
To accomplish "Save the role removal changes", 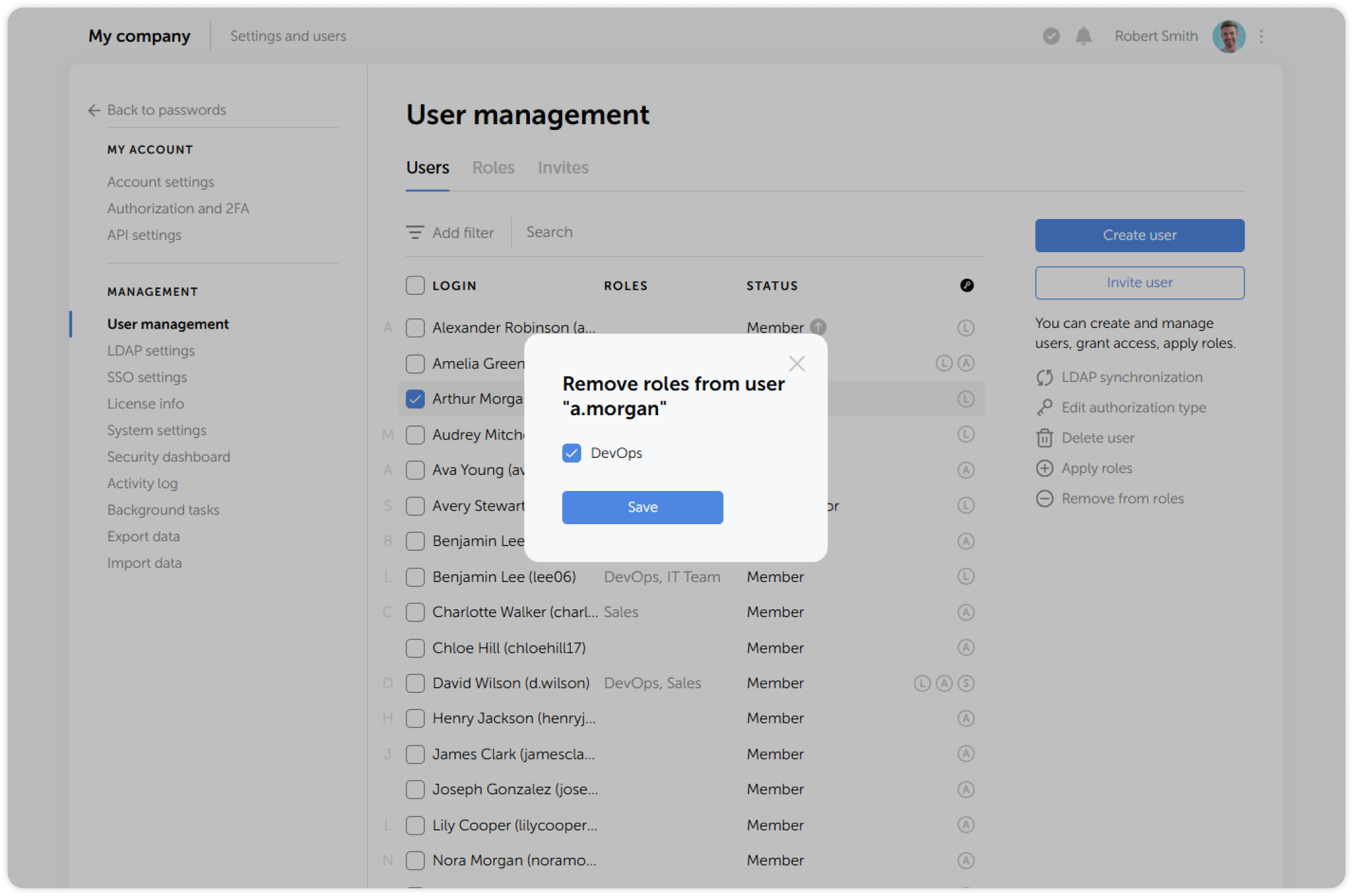I will click(x=642, y=507).
